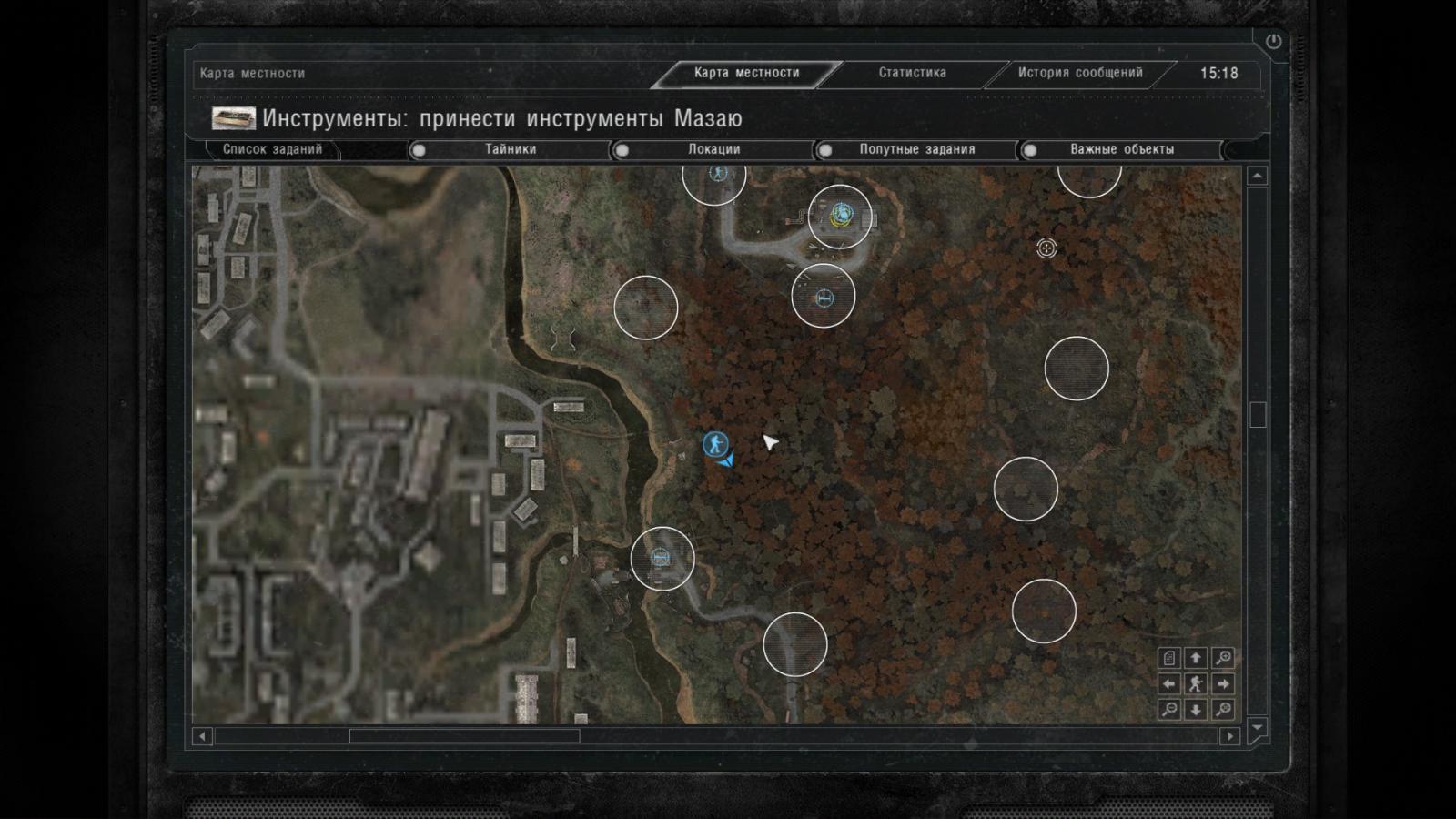Click the left arrow of the horizontal map scrollbar
The image size is (1456, 819).
tap(203, 736)
